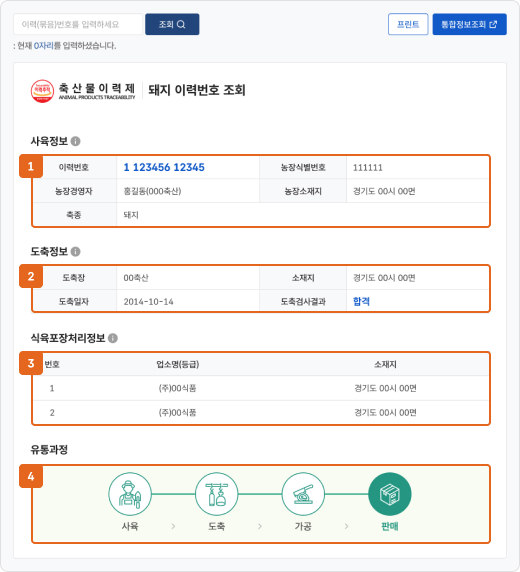The width and height of the screenshot is (520, 572).
Task: Click the 판매 step label
Action: pyautogui.click(x=390, y=526)
